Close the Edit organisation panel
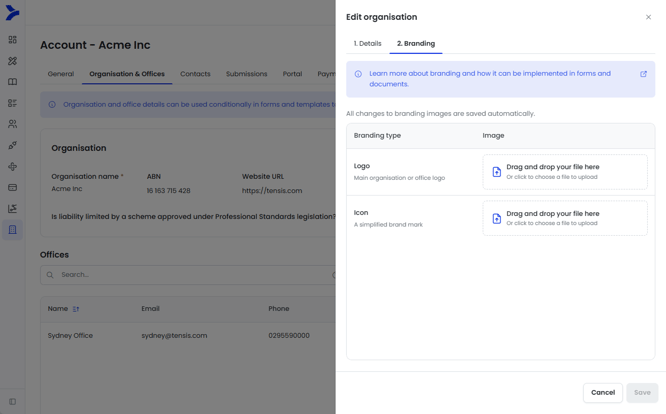 pyautogui.click(x=648, y=17)
